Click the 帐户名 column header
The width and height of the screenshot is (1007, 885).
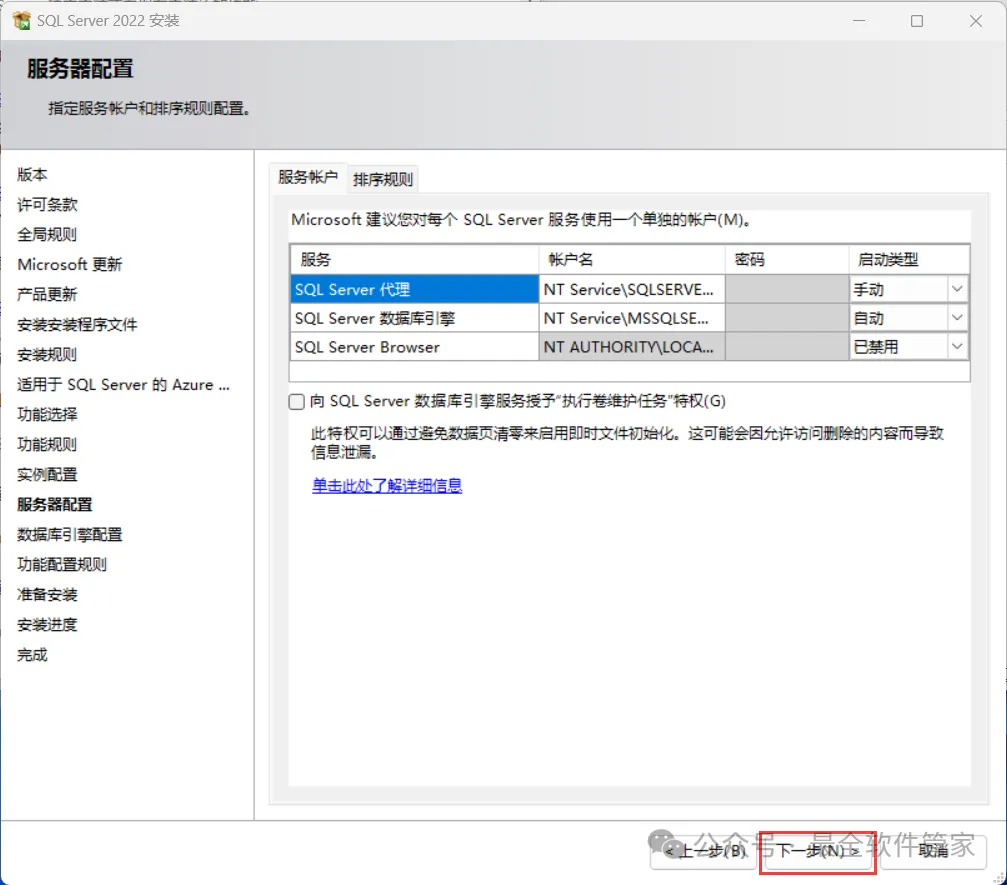tap(632, 259)
